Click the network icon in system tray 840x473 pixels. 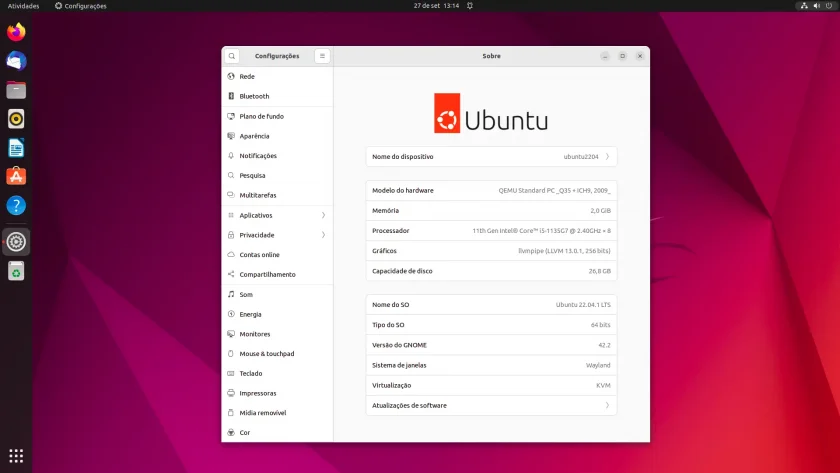[804, 5]
